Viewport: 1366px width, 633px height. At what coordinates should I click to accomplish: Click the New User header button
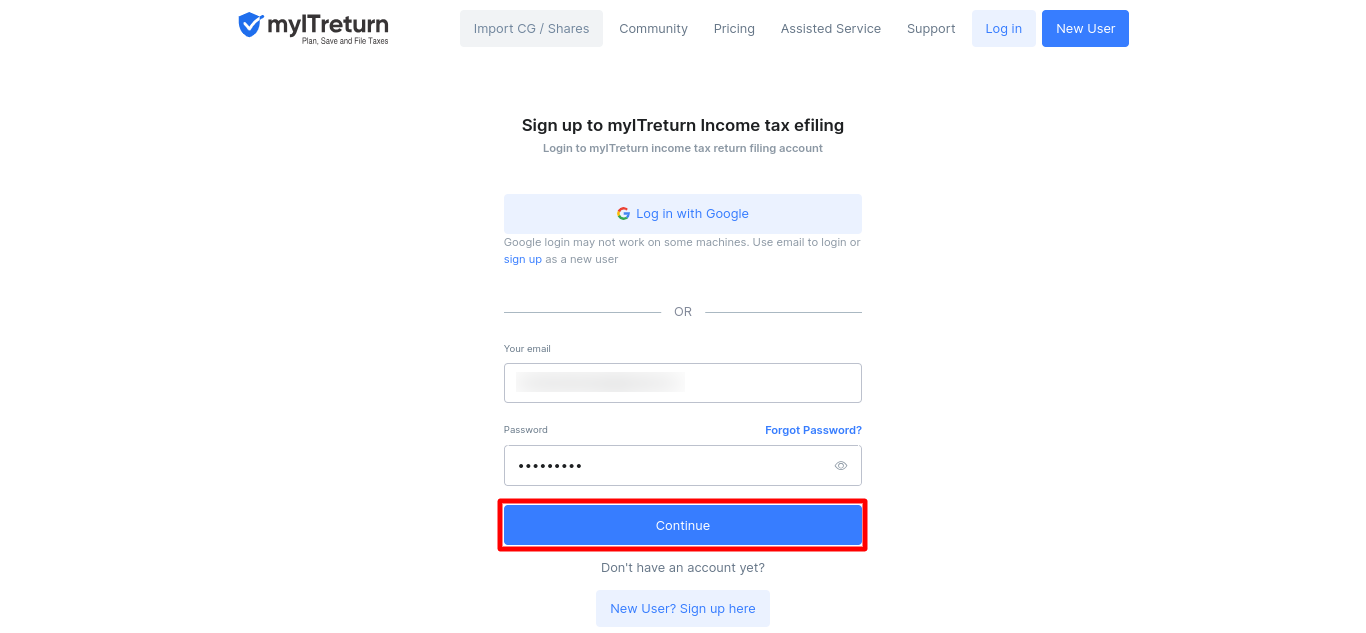point(1085,28)
